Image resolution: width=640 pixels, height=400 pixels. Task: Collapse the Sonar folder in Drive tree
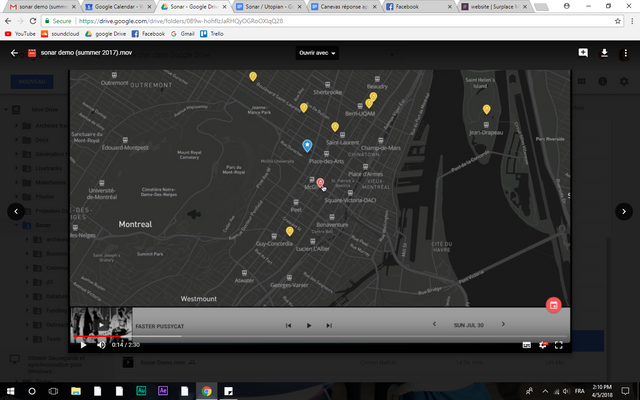coord(17,225)
